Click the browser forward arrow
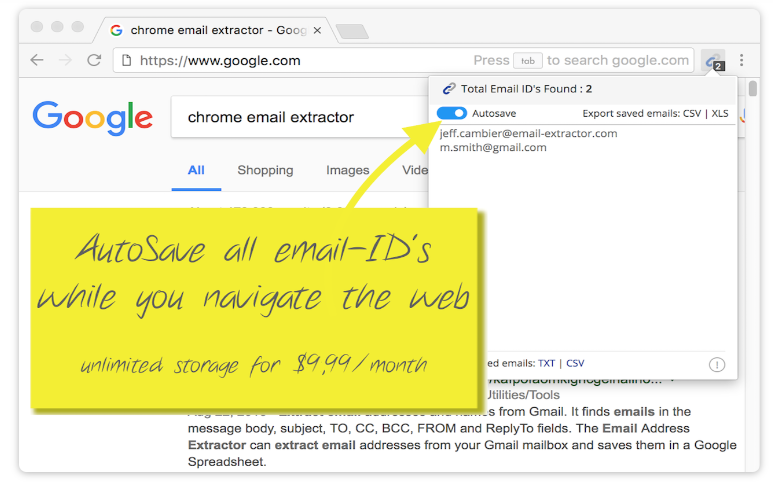773x483 pixels. pos(65,60)
